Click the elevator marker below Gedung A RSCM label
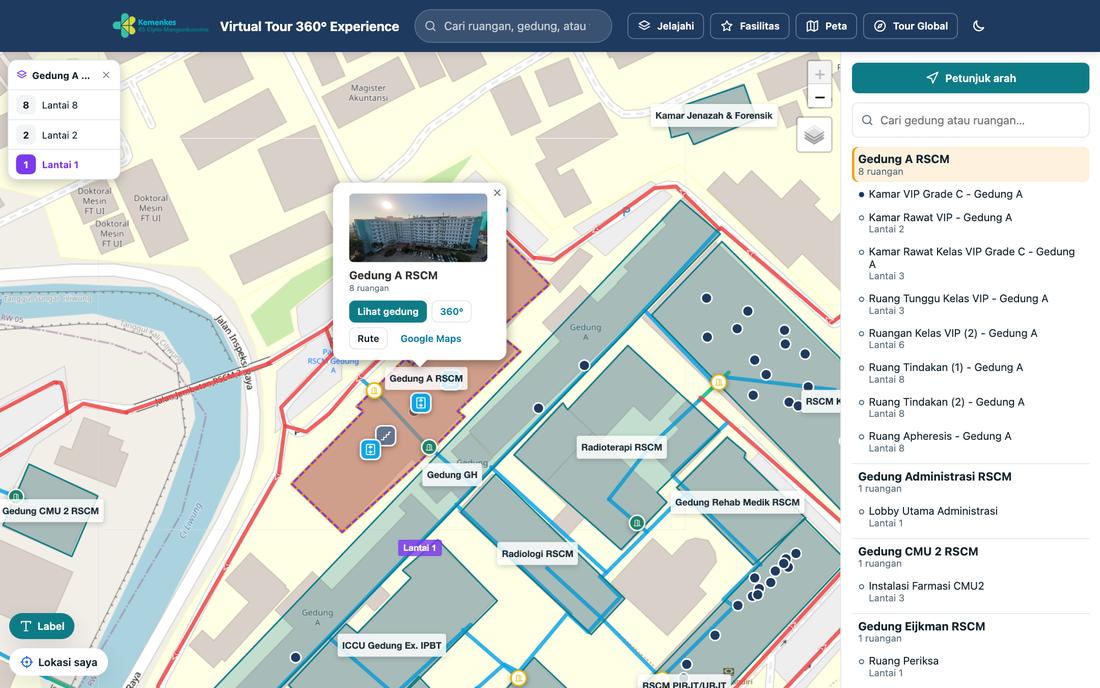This screenshot has width=1100, height=688. pyautogui.click(x=421, y=403)
